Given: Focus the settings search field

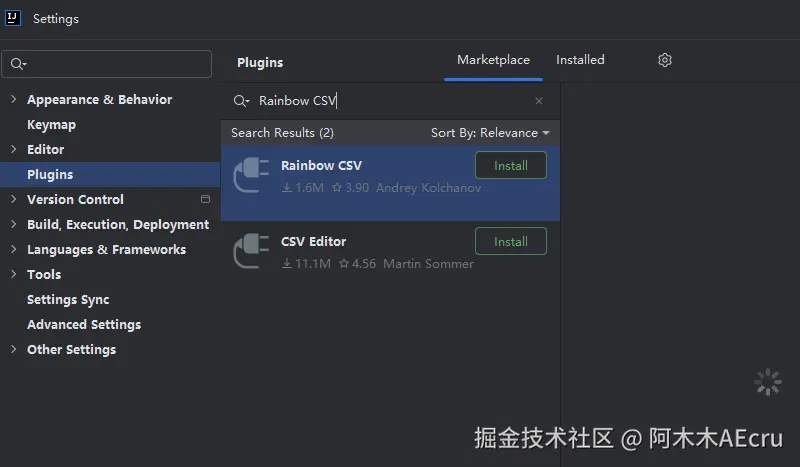Looking at the screenshot, I should click(x=107, y=64).
